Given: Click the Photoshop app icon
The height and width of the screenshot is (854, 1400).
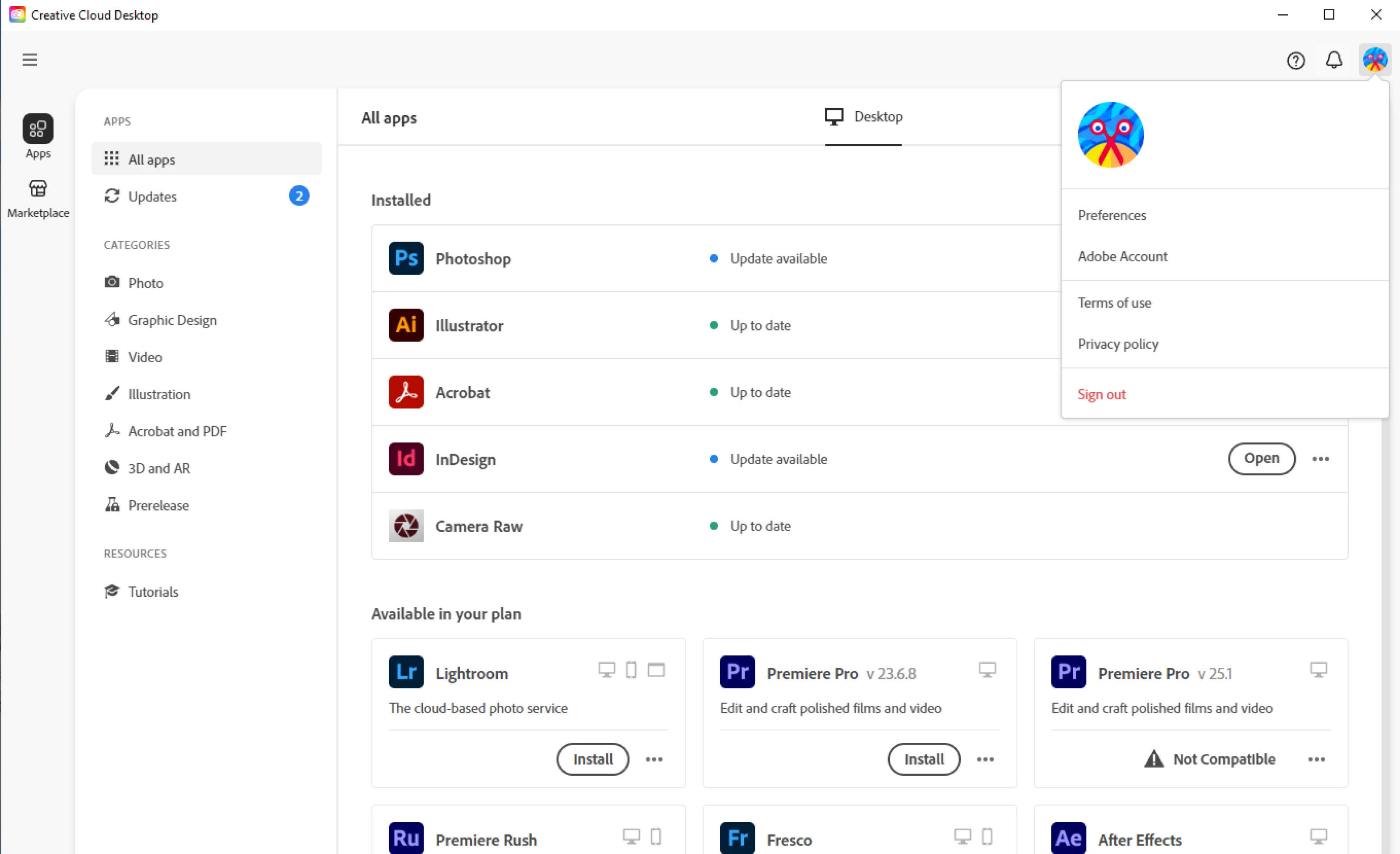Looking at the screenshot, I should click(406, 258).
